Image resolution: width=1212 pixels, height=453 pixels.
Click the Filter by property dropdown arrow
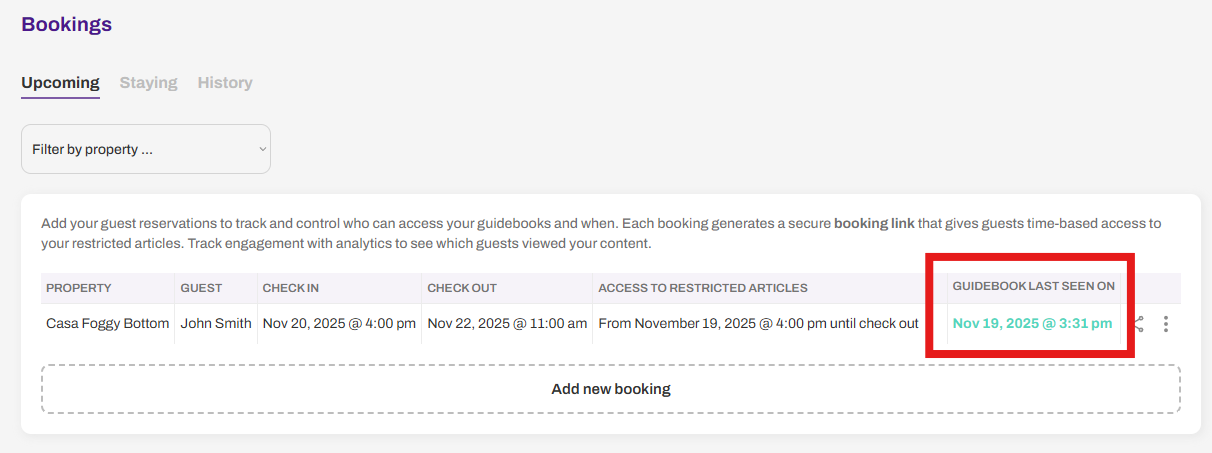click(262, 149)
